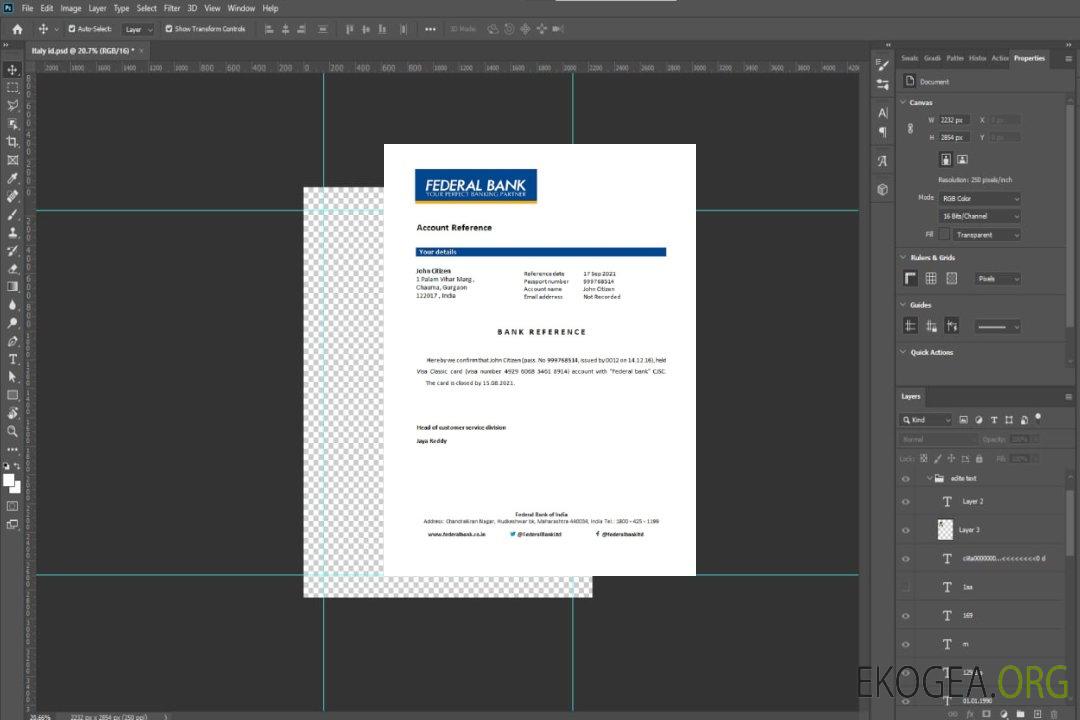The width and height of the screenshot is (1080, 720).
Task: Open the 3D panel cube icon
Action: (x=883, y=189)
